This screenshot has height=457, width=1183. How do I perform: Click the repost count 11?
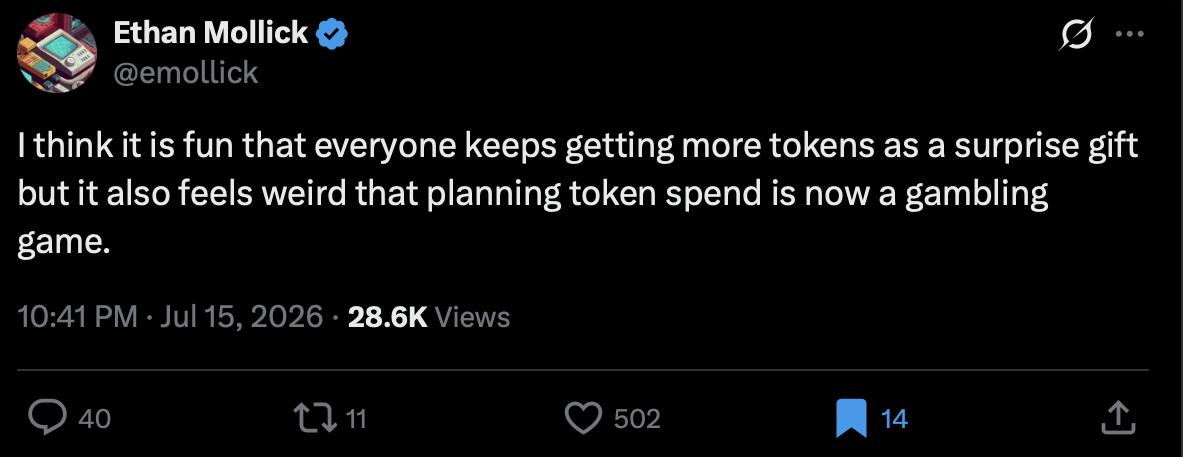[x=356, y=419]
